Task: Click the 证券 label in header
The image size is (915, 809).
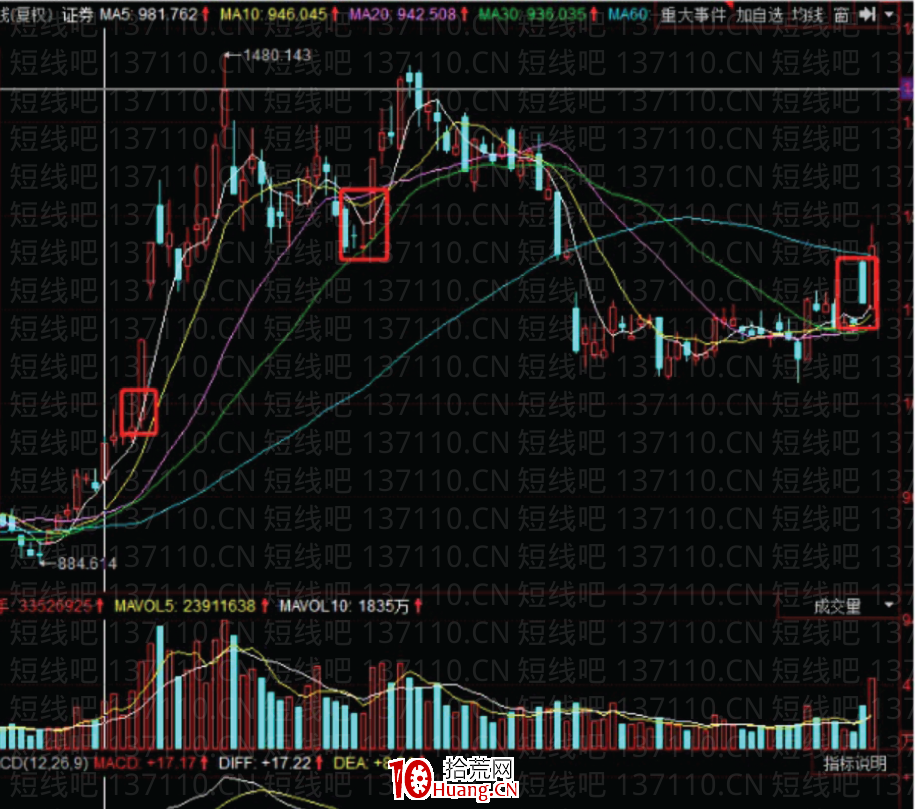Action: 78,15
